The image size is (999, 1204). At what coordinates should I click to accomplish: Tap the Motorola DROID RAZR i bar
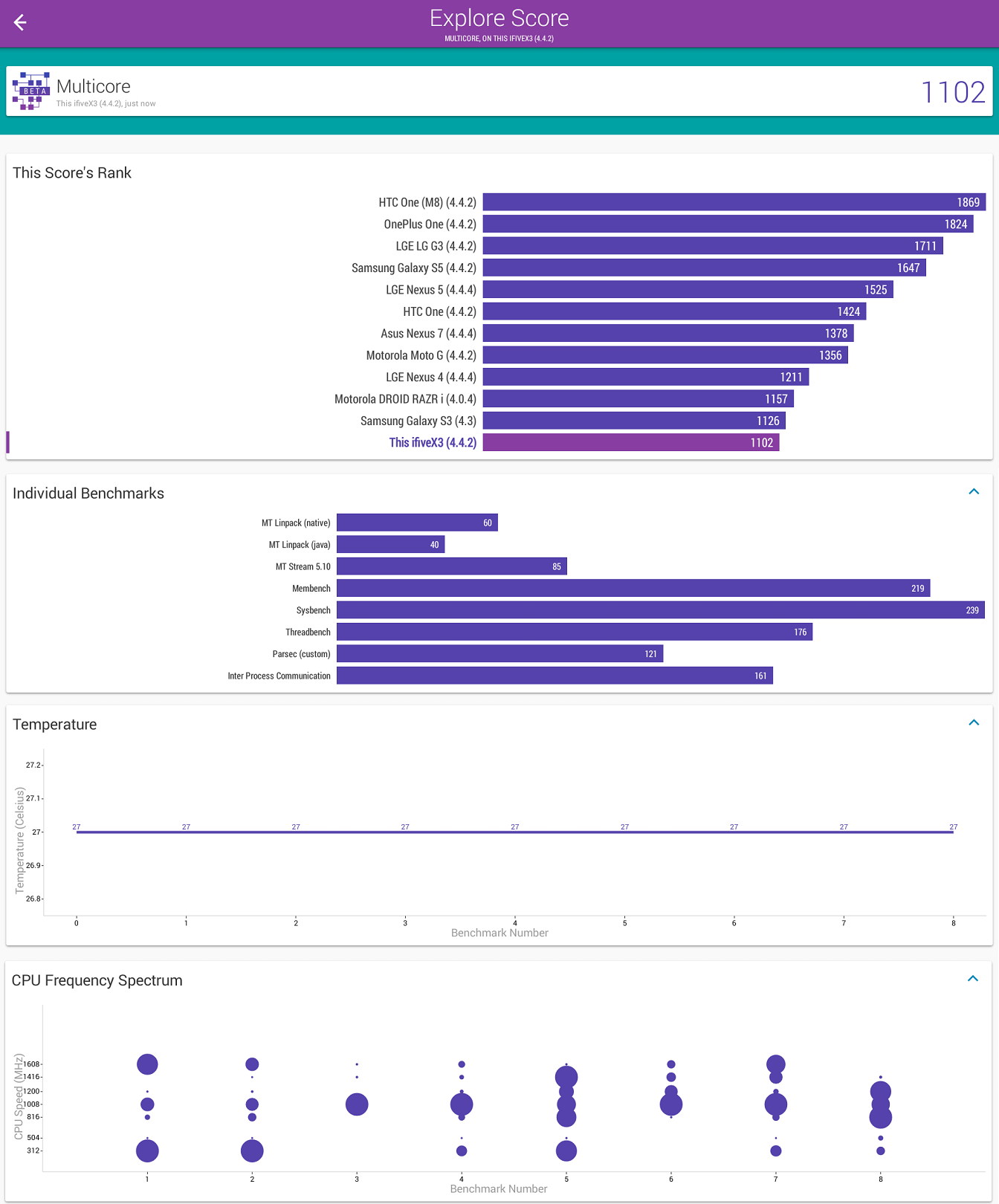click(x=638, y=399)
